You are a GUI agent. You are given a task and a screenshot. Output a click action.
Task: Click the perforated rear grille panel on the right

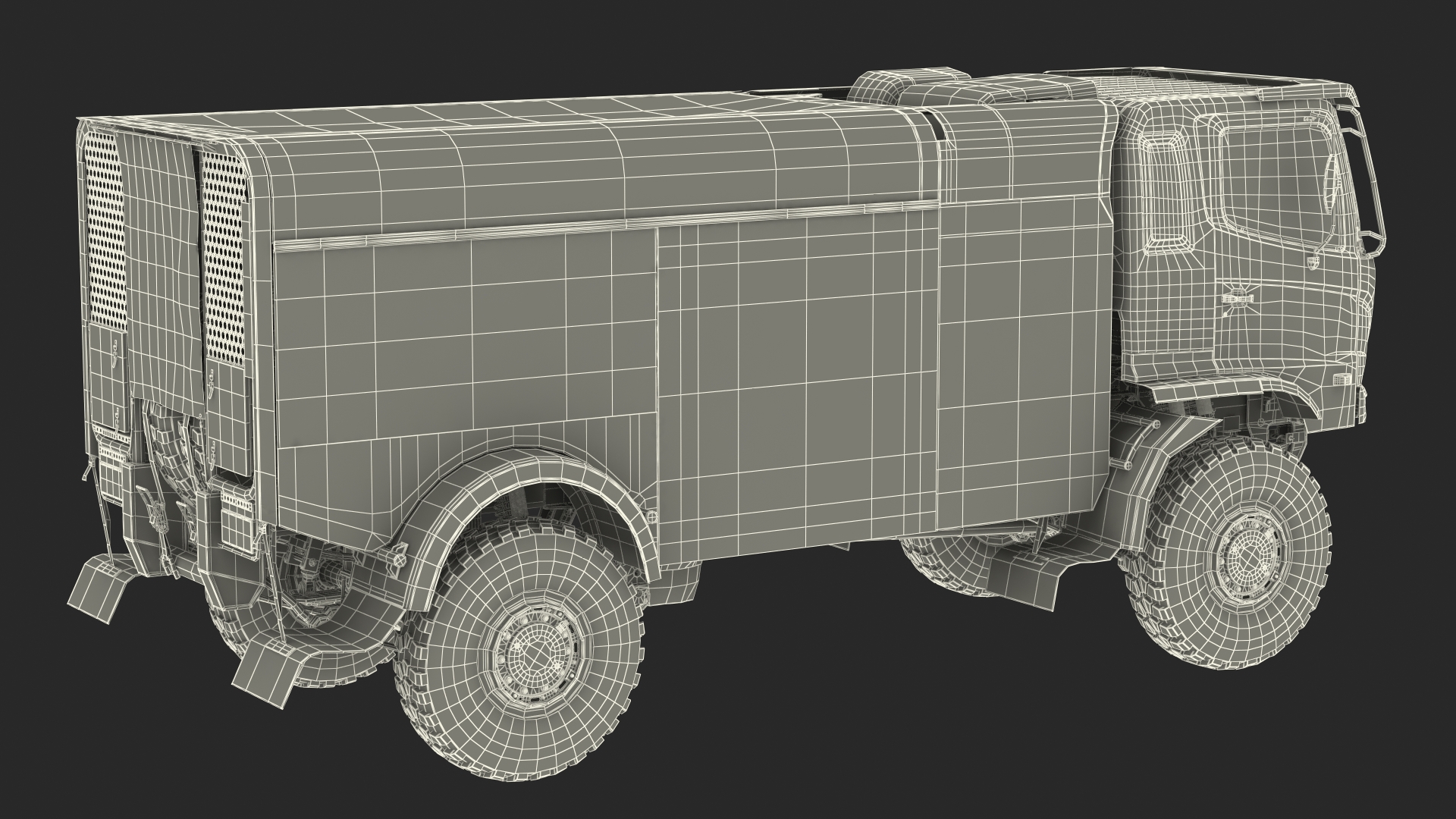click(x=225, y=258)
